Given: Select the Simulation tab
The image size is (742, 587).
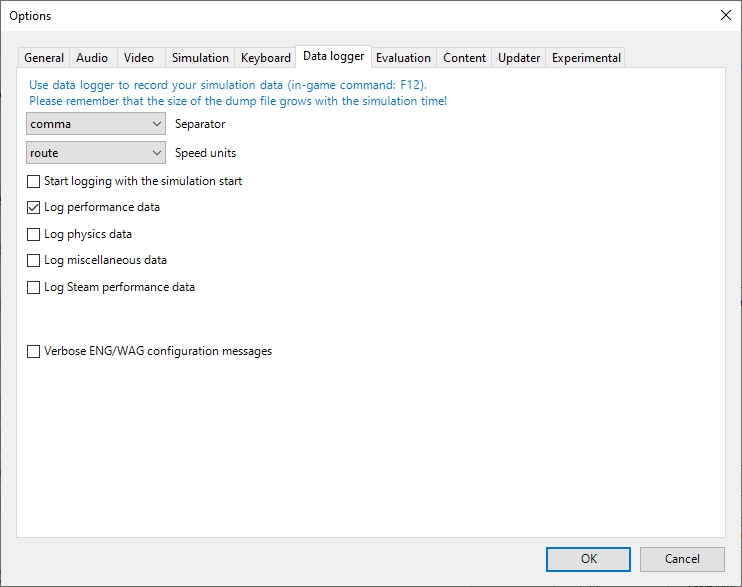Looking at the screenshot, I should click(x=200, y=58).
